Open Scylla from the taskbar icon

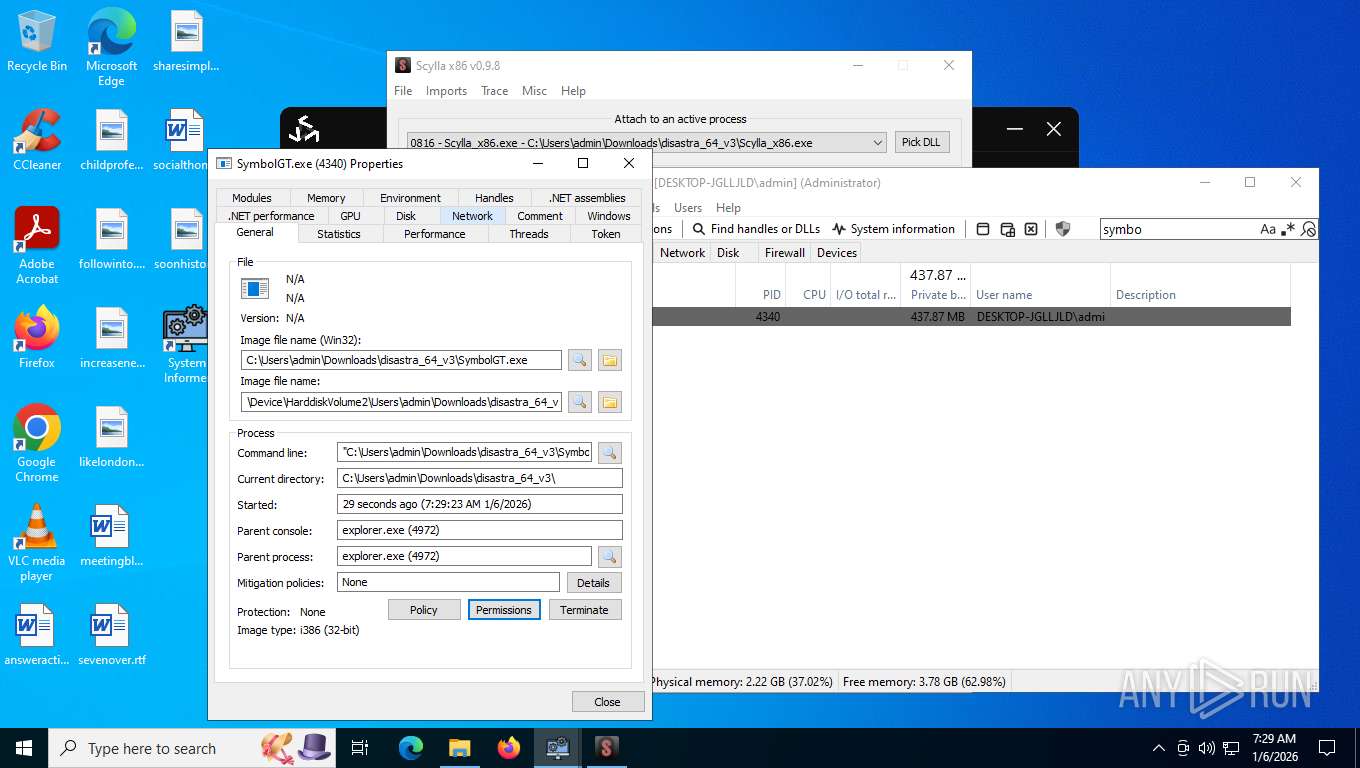tap(606, 748)
